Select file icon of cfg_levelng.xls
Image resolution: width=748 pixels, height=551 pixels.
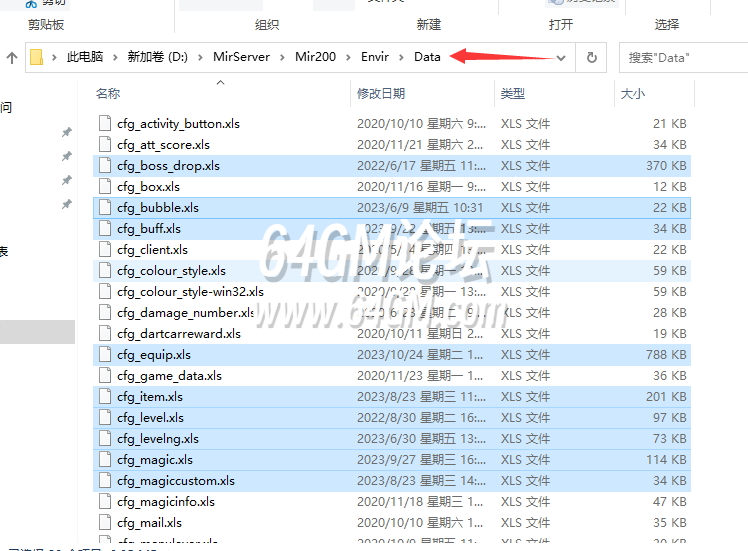[x=105, y=438]
